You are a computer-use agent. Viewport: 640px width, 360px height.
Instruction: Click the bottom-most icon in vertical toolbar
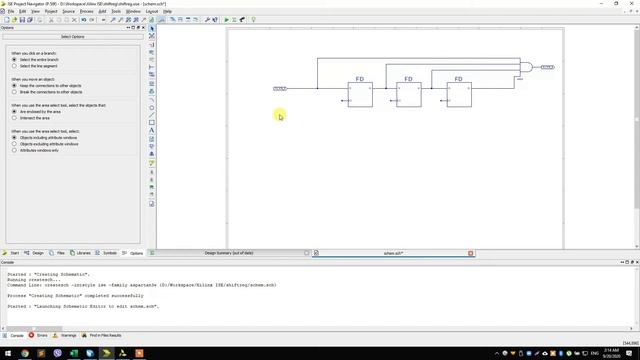point(152,204)
